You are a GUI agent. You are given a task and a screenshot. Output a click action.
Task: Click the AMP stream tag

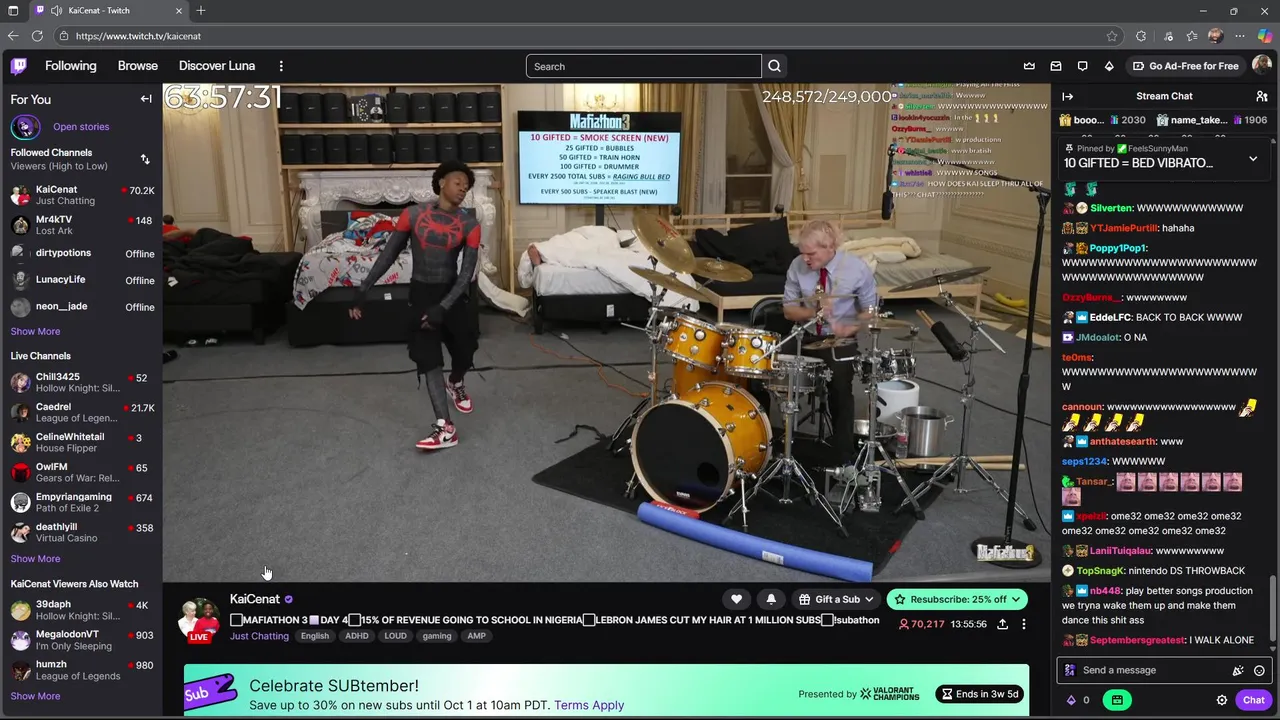[476, 636]
